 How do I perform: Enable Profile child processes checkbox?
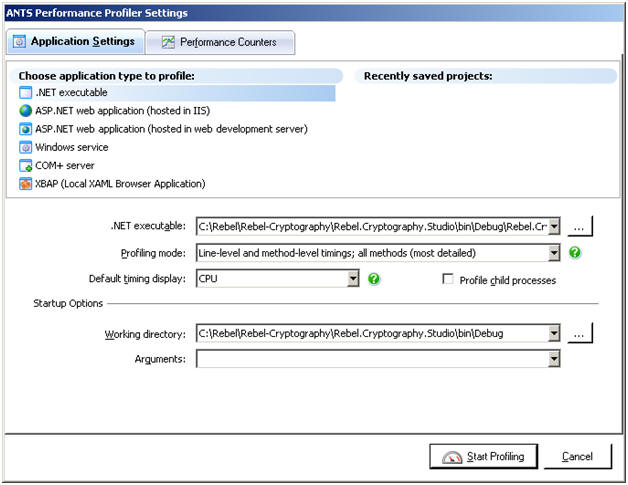pos(448,279)
